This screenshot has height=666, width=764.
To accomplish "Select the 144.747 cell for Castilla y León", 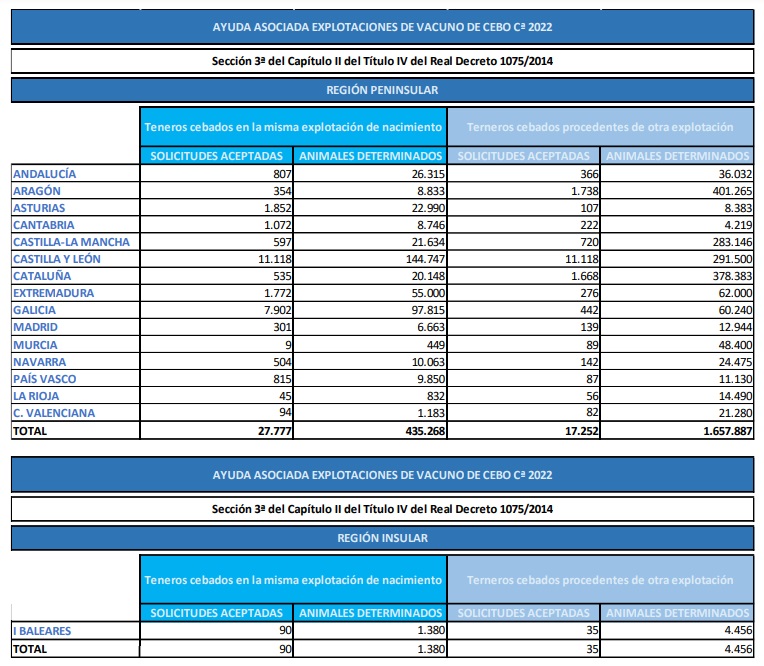I will click(419, 259).
